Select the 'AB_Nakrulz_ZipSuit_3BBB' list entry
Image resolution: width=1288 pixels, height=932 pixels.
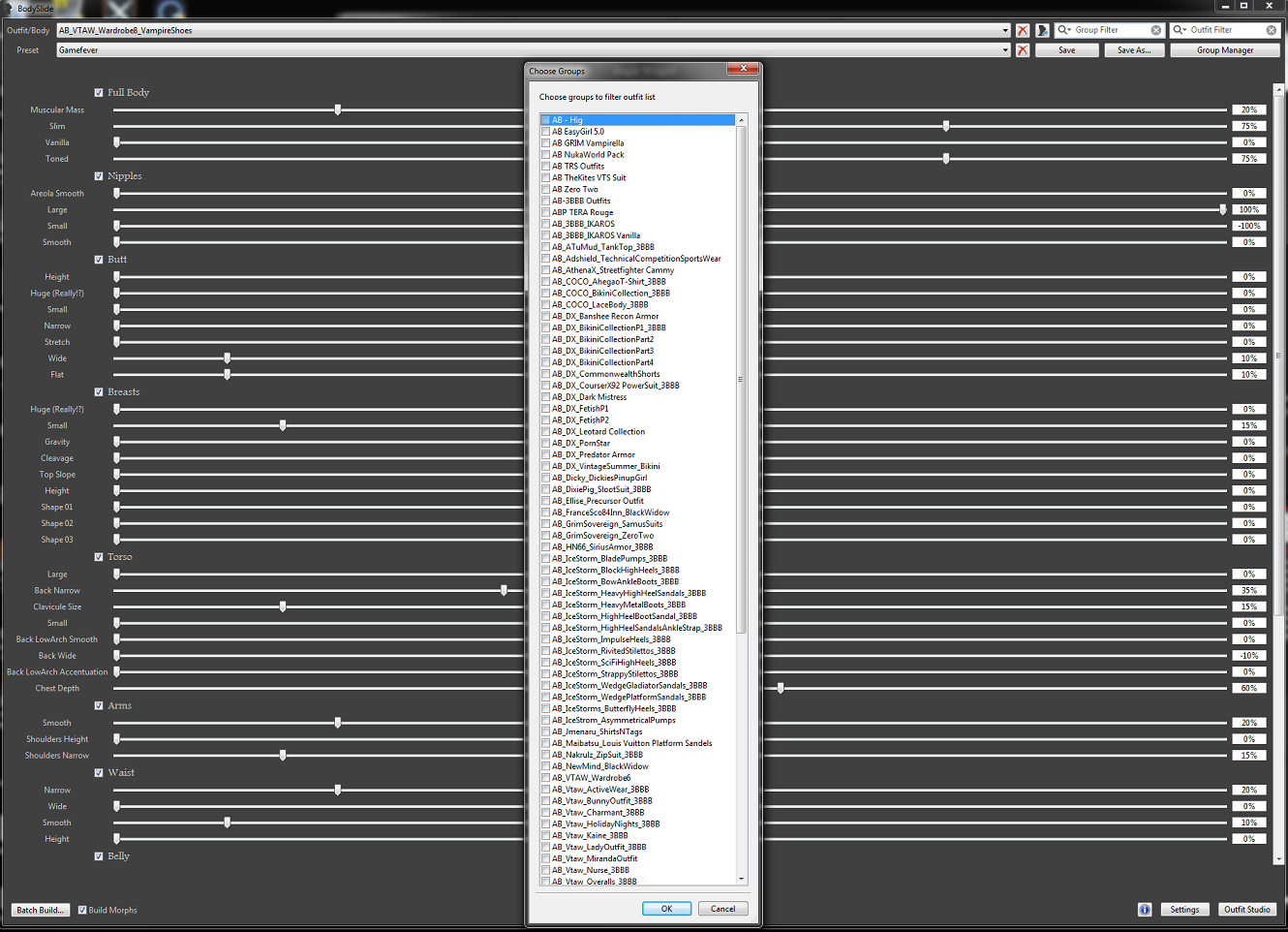tap(598, 755)
